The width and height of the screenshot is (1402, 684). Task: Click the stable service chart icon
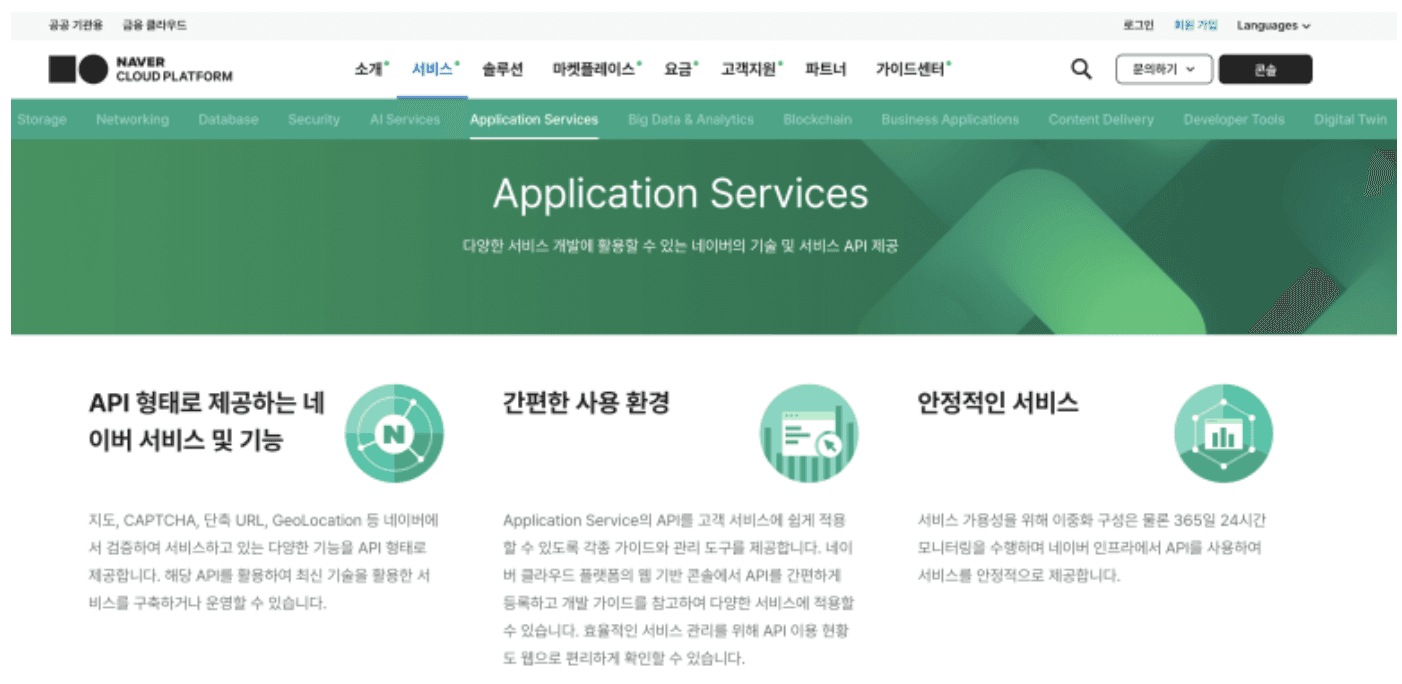1223,433
